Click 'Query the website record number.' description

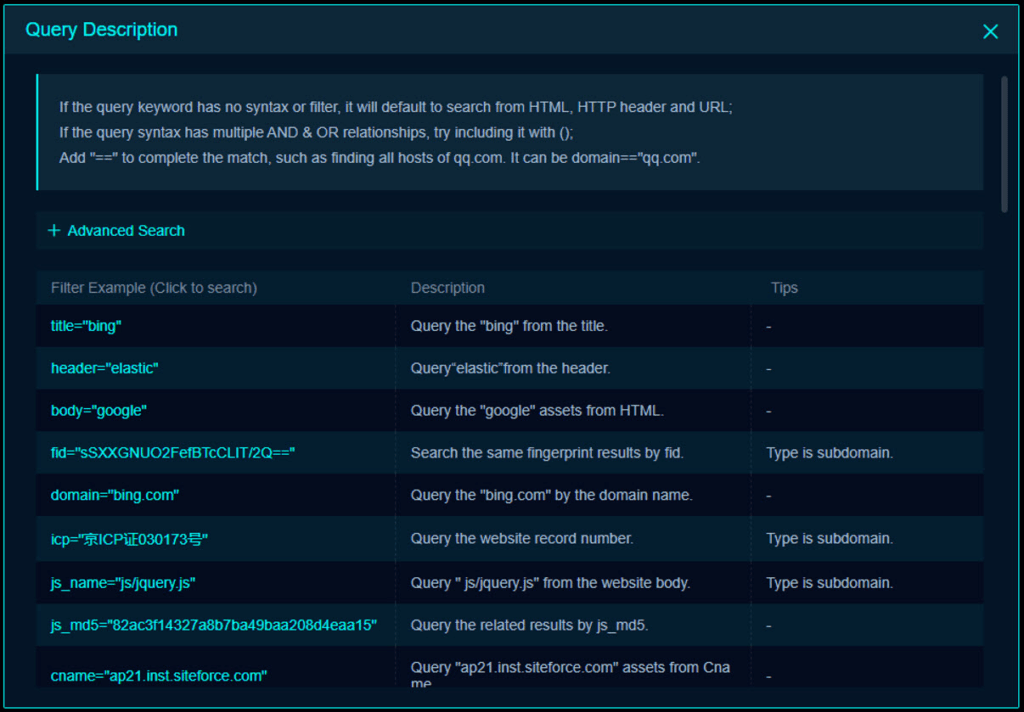(522, 539)
